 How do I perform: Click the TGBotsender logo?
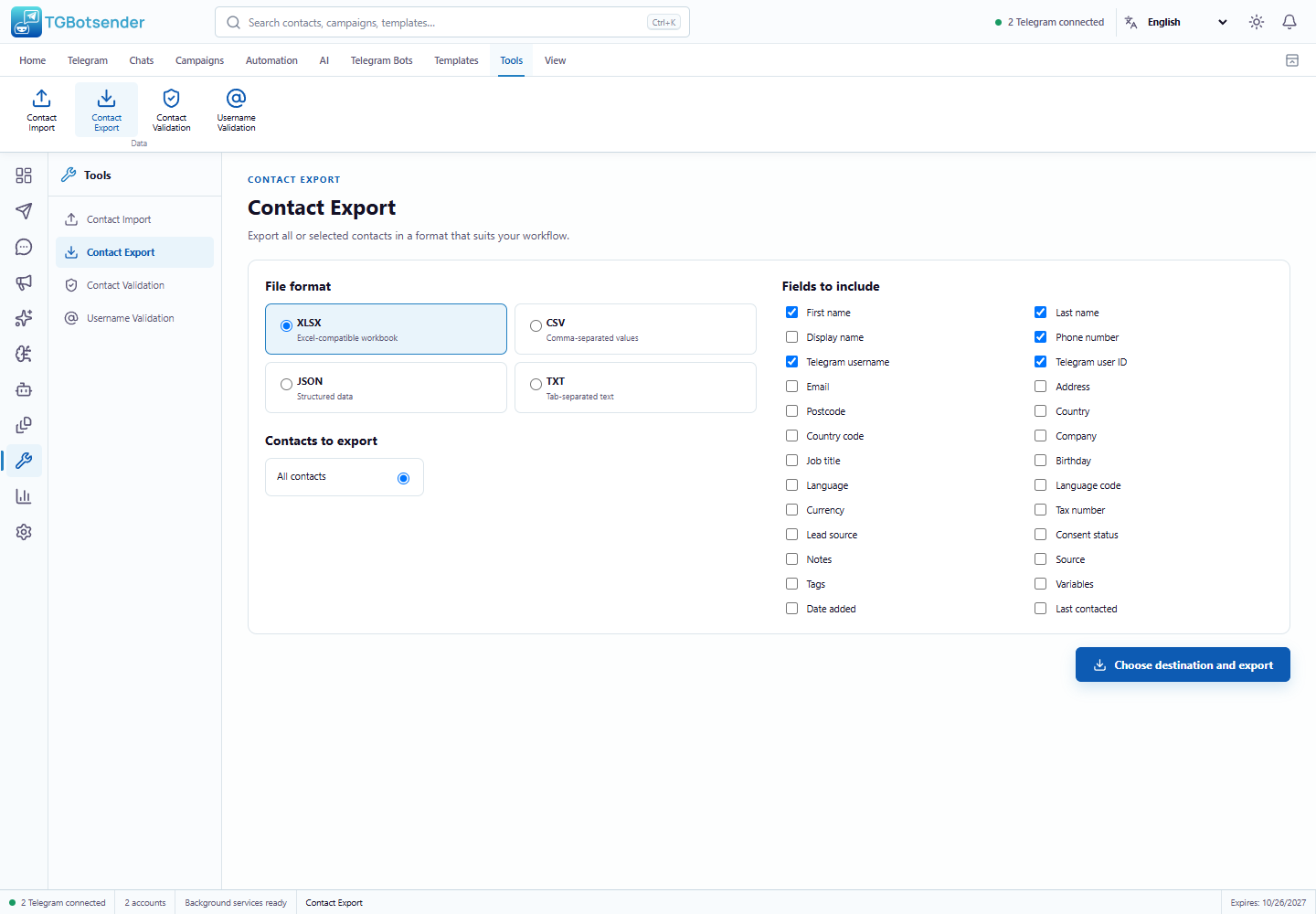coord(79,22)
